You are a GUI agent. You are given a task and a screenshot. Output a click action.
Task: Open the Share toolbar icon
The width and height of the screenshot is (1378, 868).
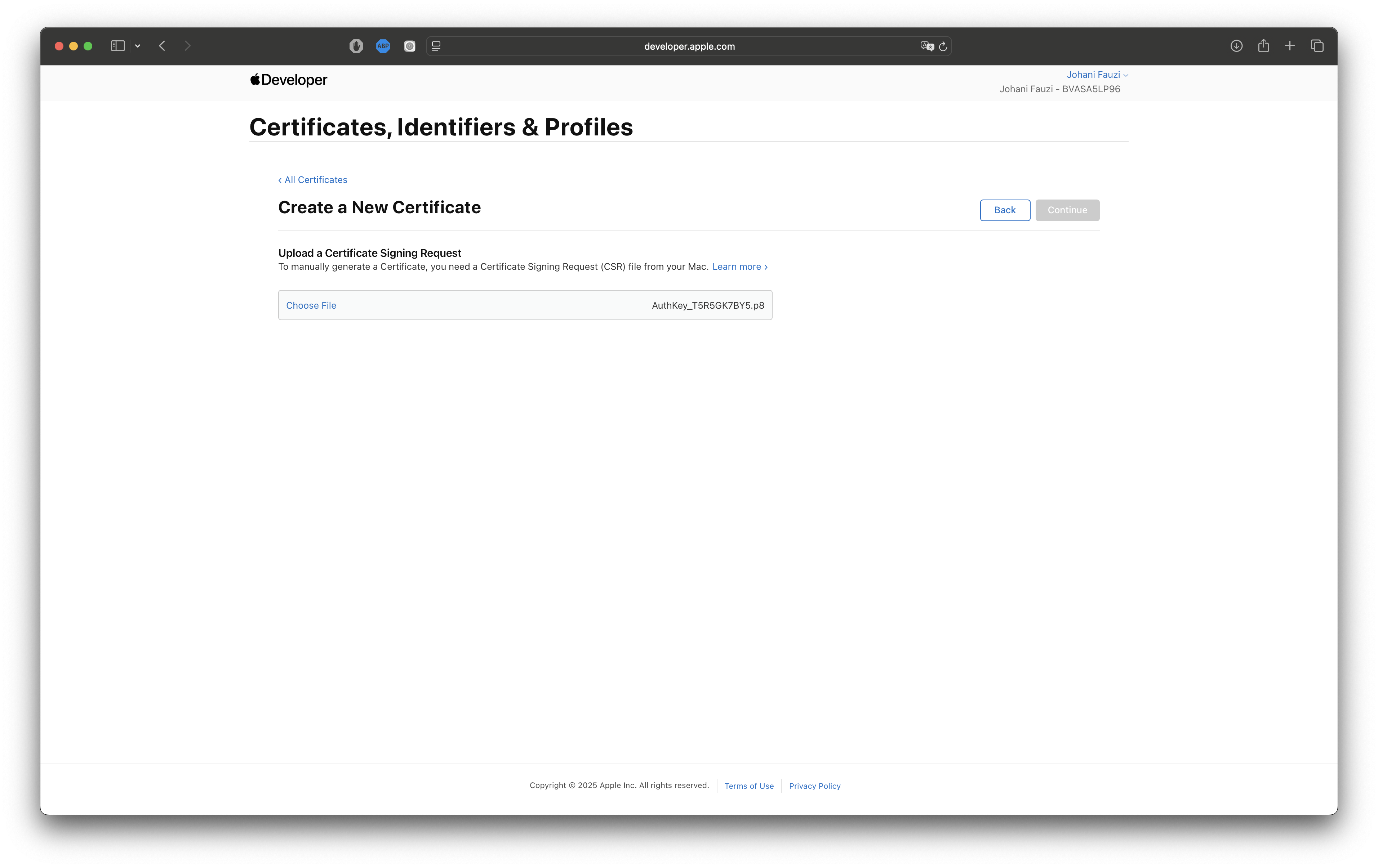[1263, 46]
